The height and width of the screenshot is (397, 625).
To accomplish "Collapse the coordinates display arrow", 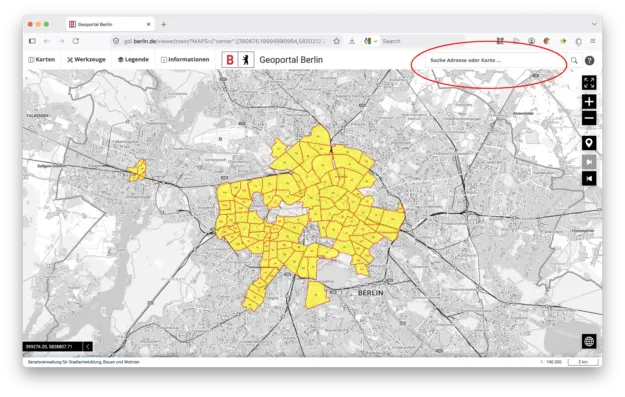I will [88, 346].
